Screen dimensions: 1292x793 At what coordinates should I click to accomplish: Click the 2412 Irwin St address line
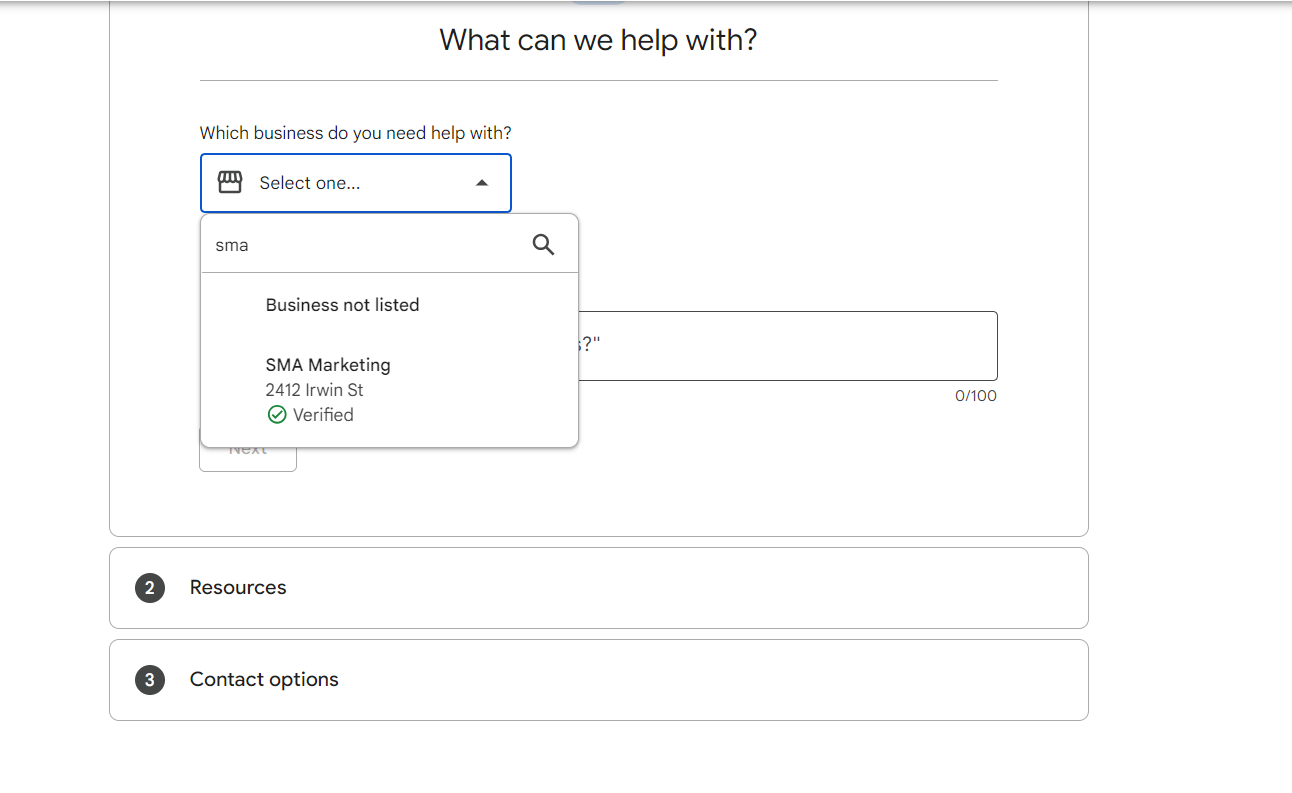coord(314,390)
